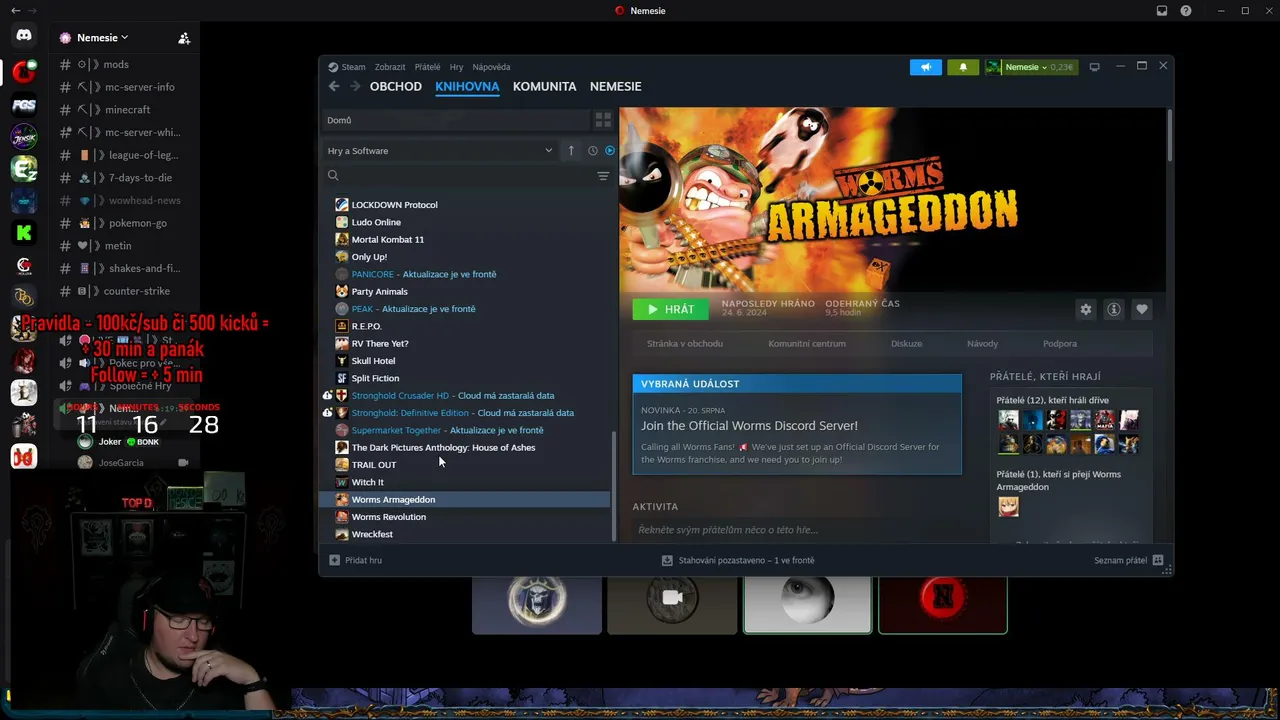Switch to the KOMUNITA tab
1280x720 pixels.
pyautogui.click(x=545, y=86)
